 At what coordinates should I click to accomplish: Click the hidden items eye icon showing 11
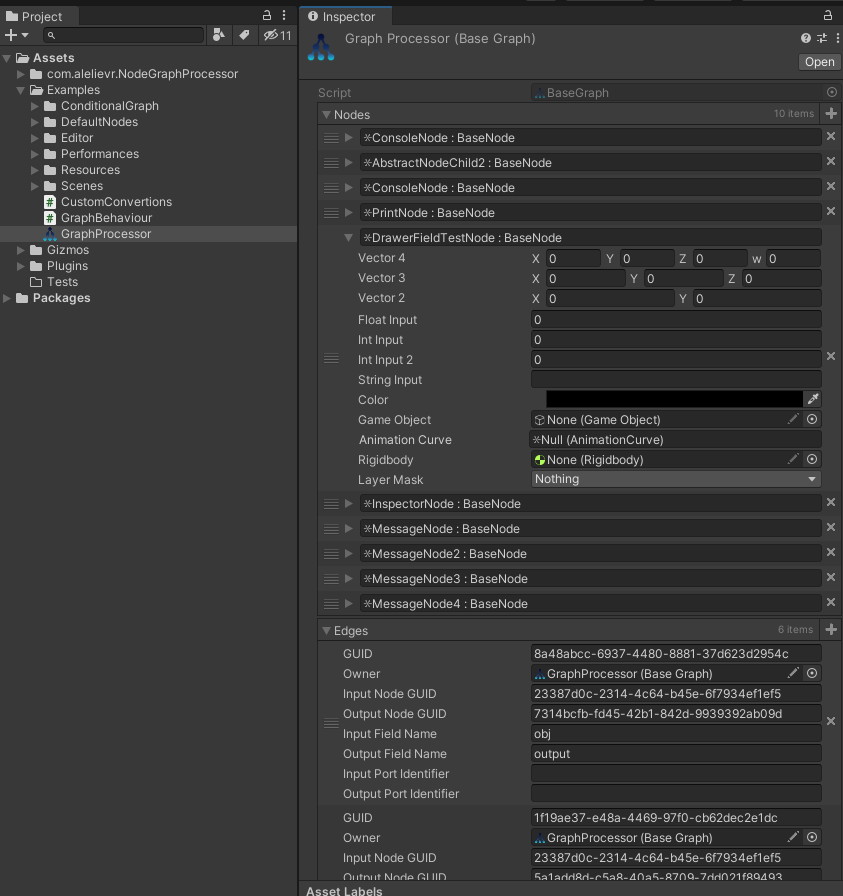[272, 34]
